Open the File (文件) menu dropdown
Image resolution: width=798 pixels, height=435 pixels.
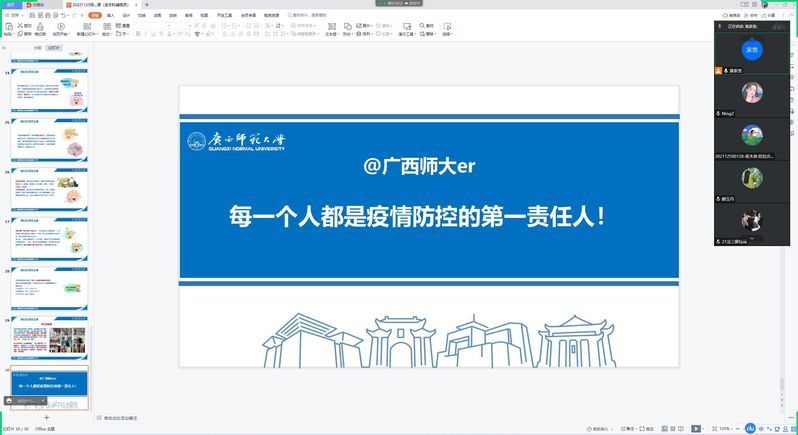(x=14, y=16)
